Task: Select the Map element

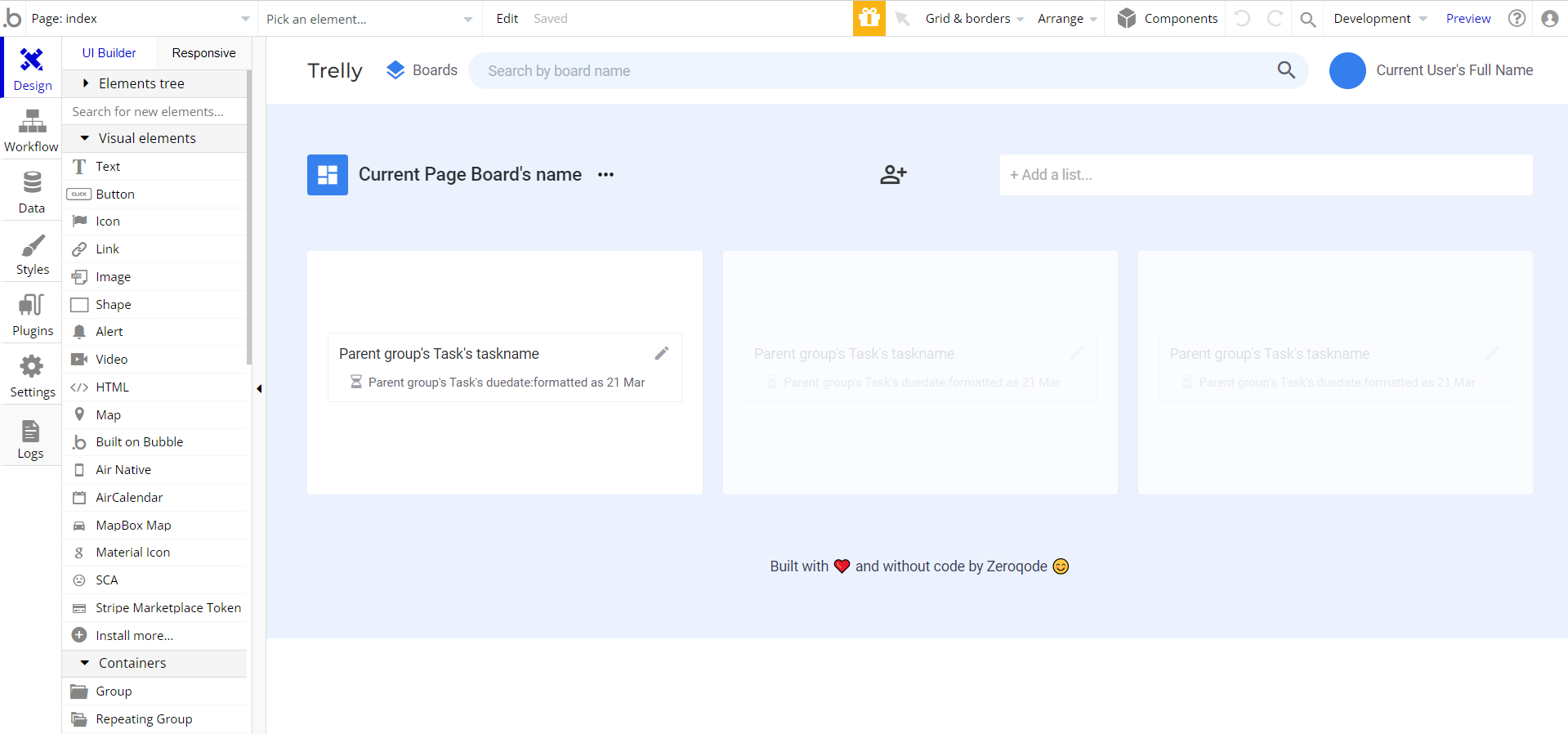Action: click(154, 414)
